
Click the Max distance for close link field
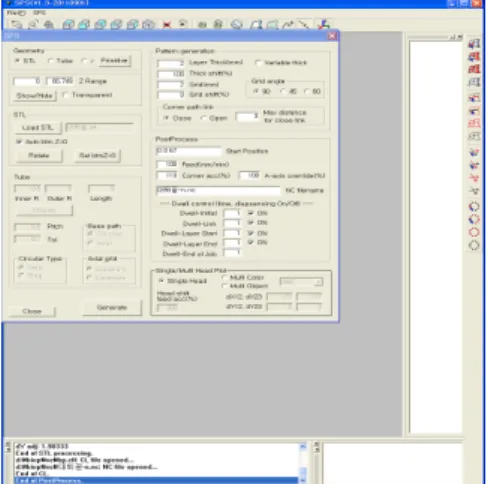247,116
